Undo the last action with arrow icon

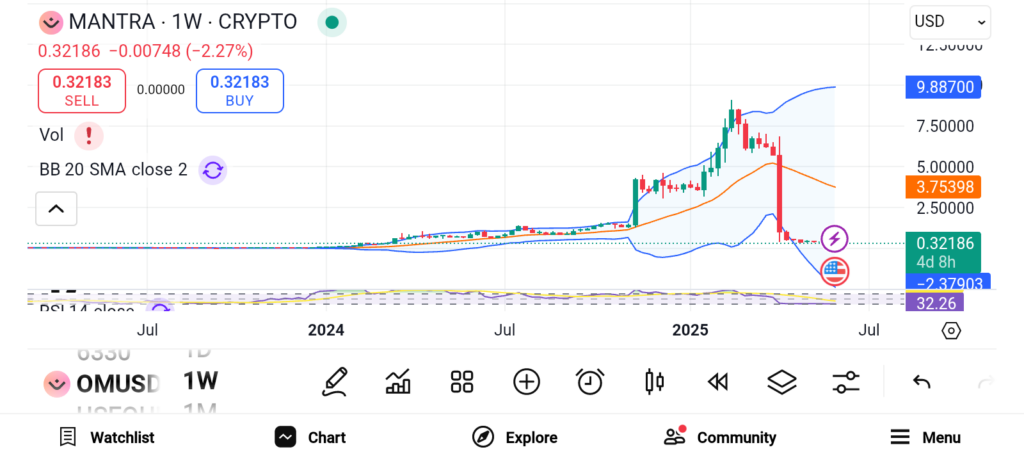tap(922, 381)
